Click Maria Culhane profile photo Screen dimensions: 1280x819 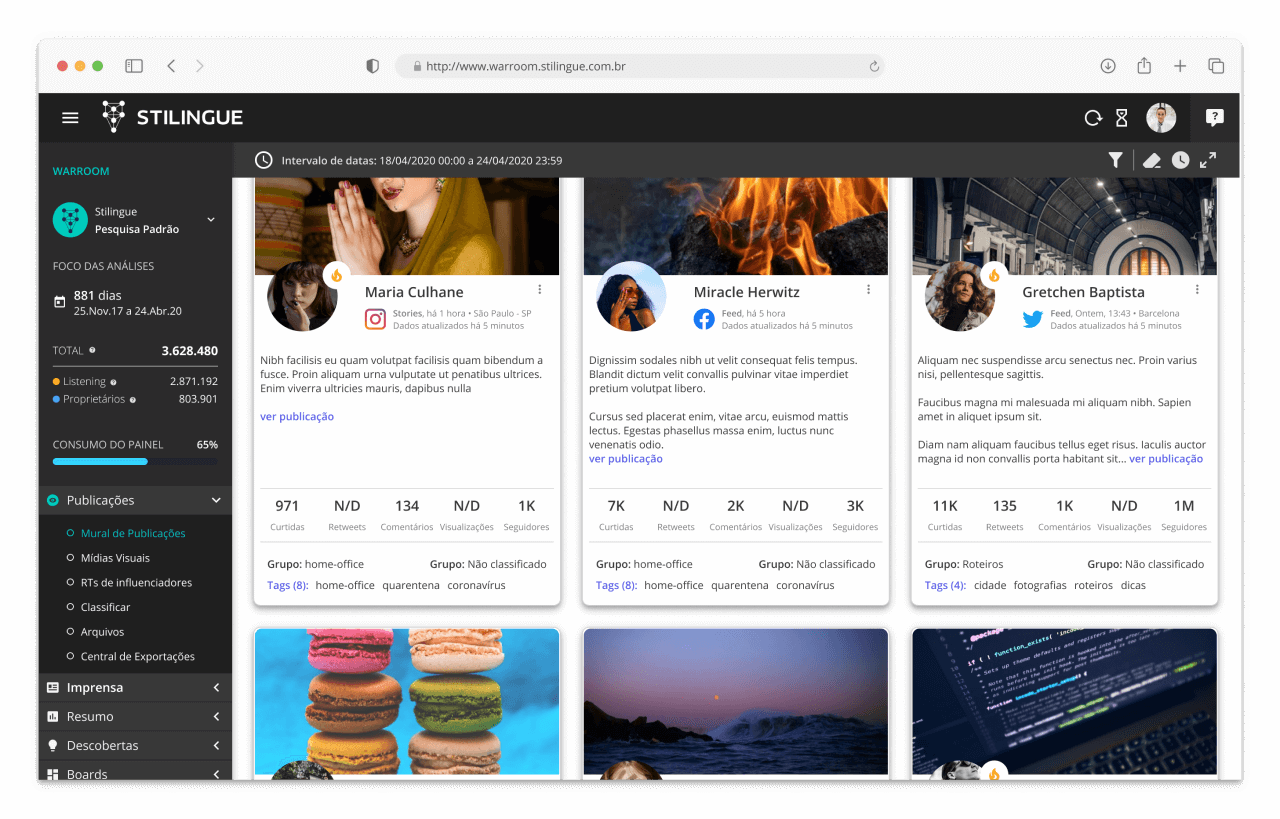tap(302, 296)
